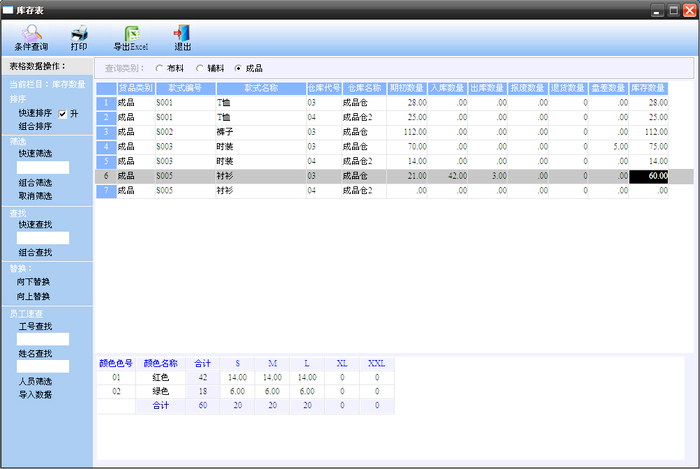Click 取消筛选 to clear filter
700x469 pixels.
pos(35,196)
